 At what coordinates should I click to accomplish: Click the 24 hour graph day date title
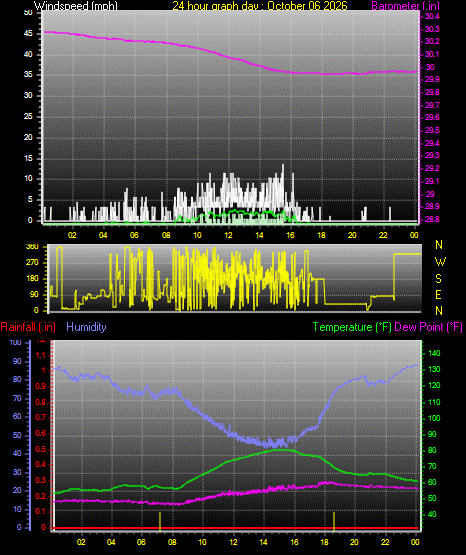[260, 5]
